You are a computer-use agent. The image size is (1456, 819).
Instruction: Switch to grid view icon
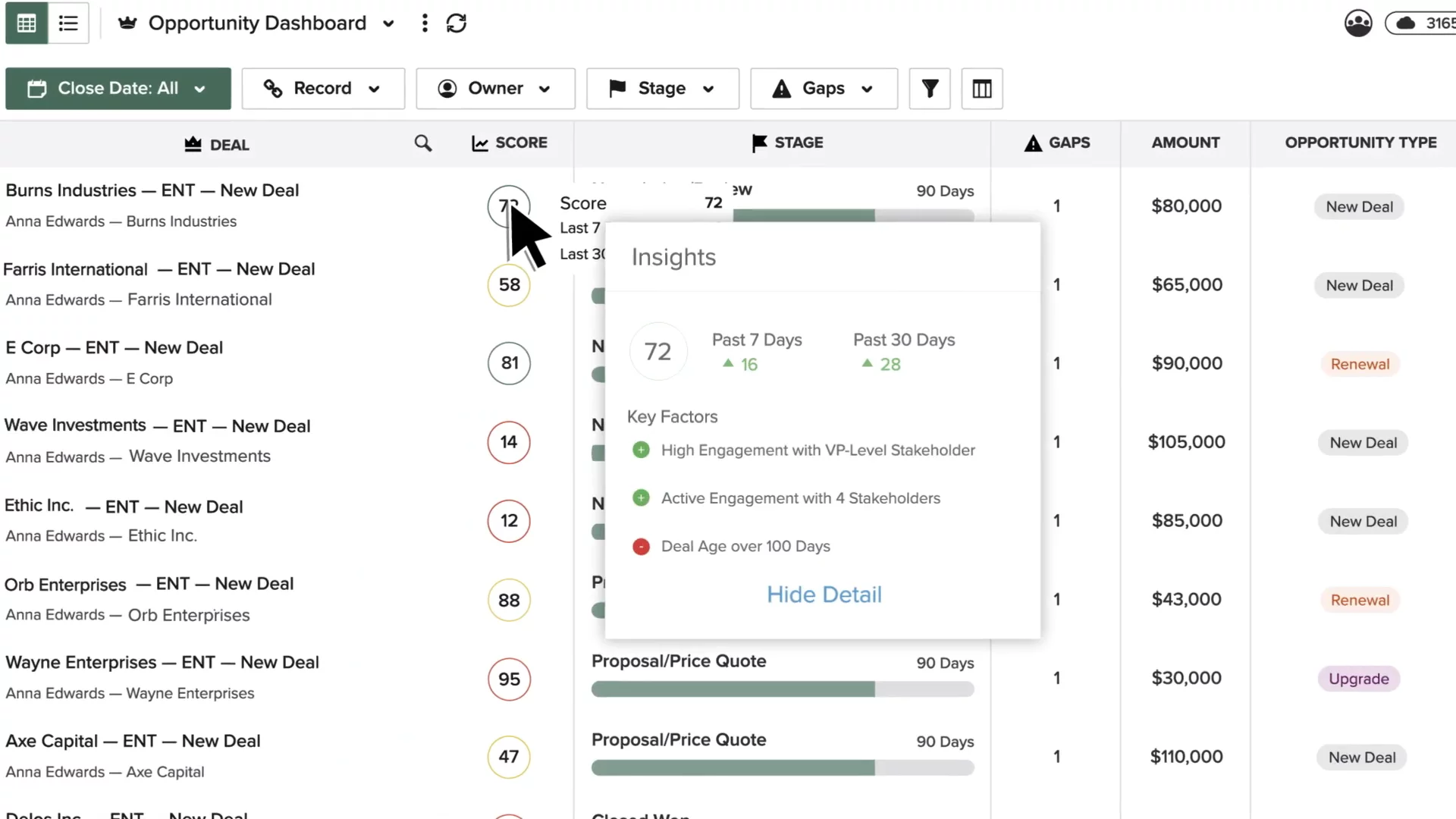tap(27, 24)
